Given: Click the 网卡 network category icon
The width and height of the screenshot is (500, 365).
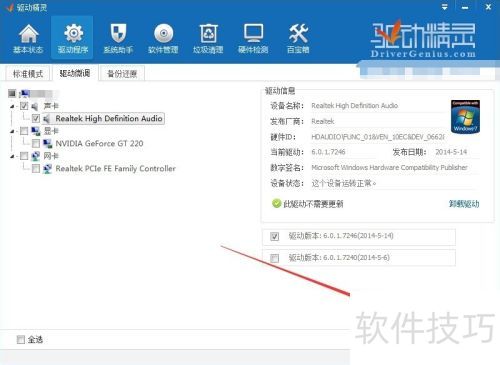Looking at the screenshot, I should point(35,156).
